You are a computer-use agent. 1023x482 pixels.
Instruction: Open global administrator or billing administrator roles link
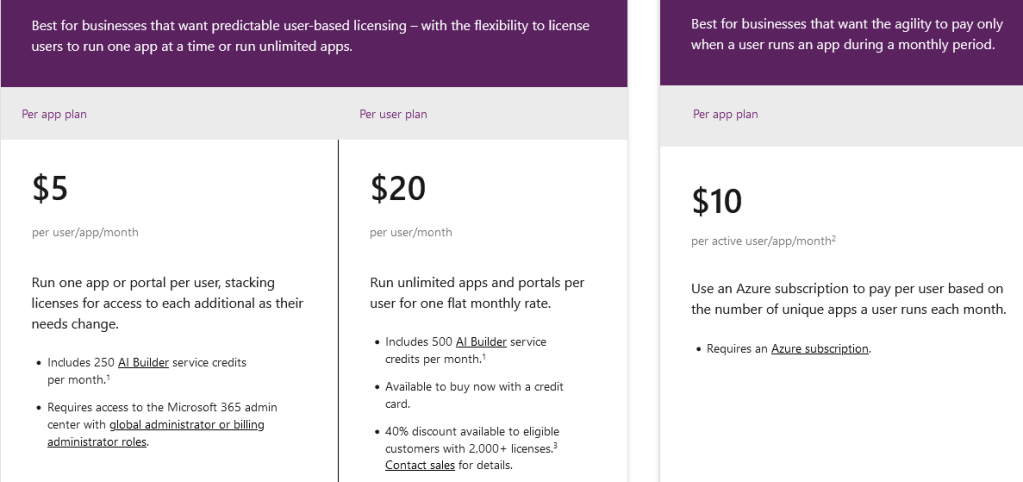coord(156,433)
